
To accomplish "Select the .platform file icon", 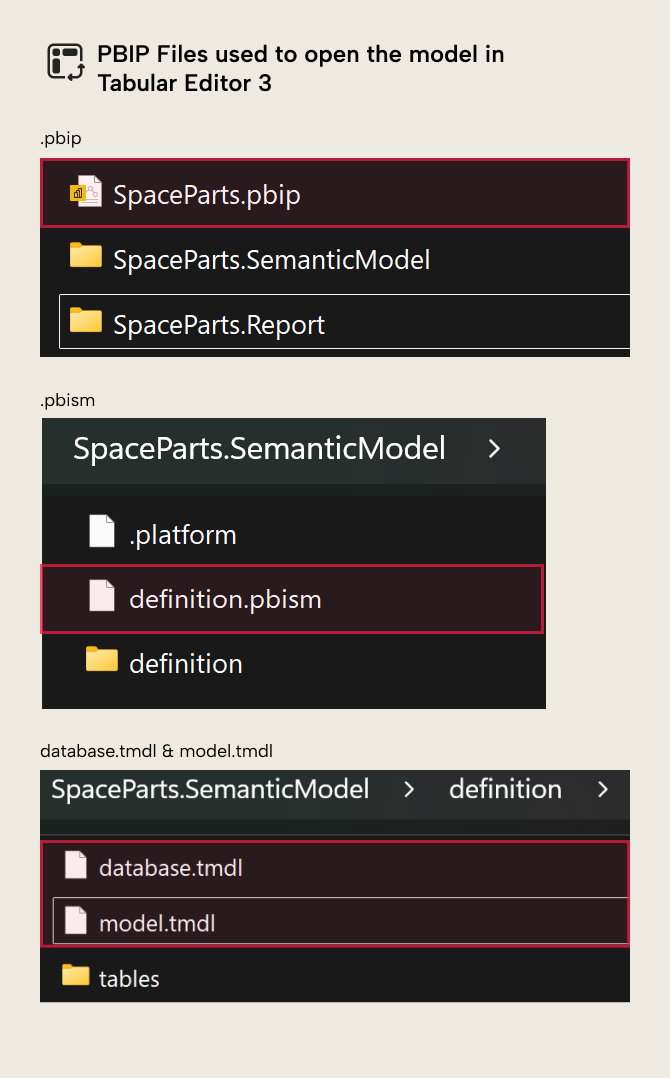I will (102, 533).
